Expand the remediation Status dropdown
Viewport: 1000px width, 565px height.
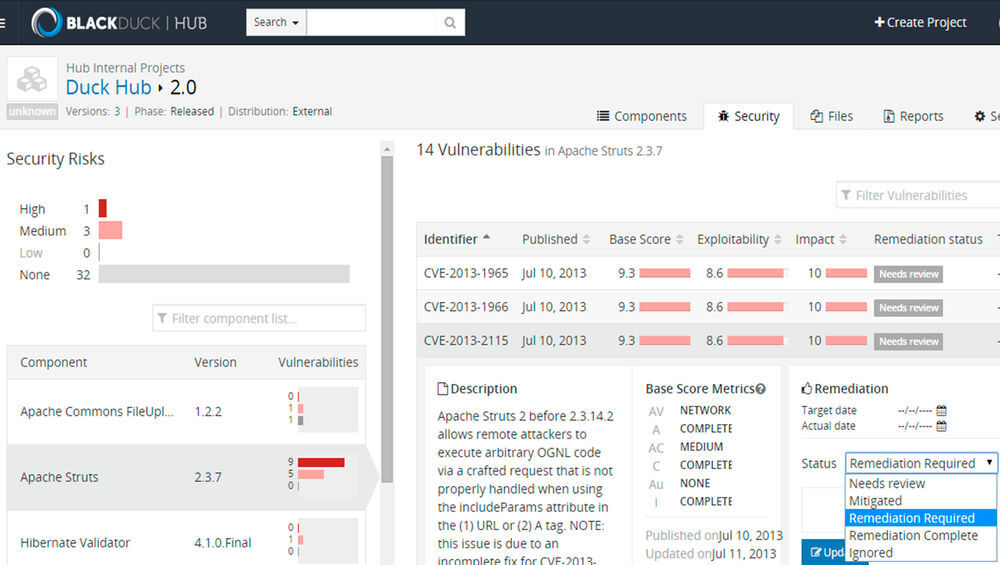coord(921,463)
